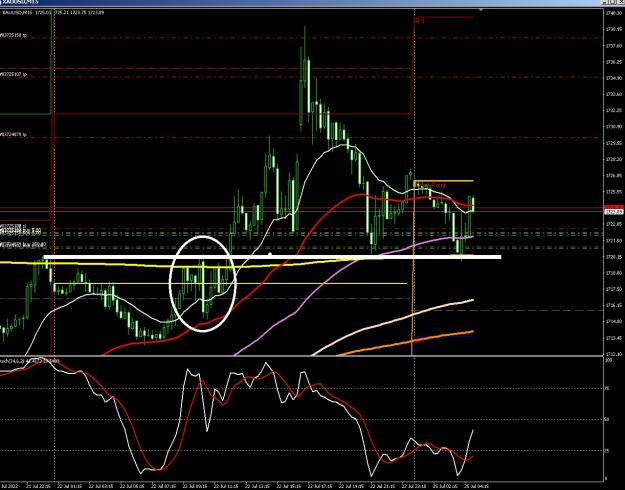This screenshot has width=625, height=490.
Task: Minimize the XAUUSD,M15 chart window
Action: (x=605, y=2)
